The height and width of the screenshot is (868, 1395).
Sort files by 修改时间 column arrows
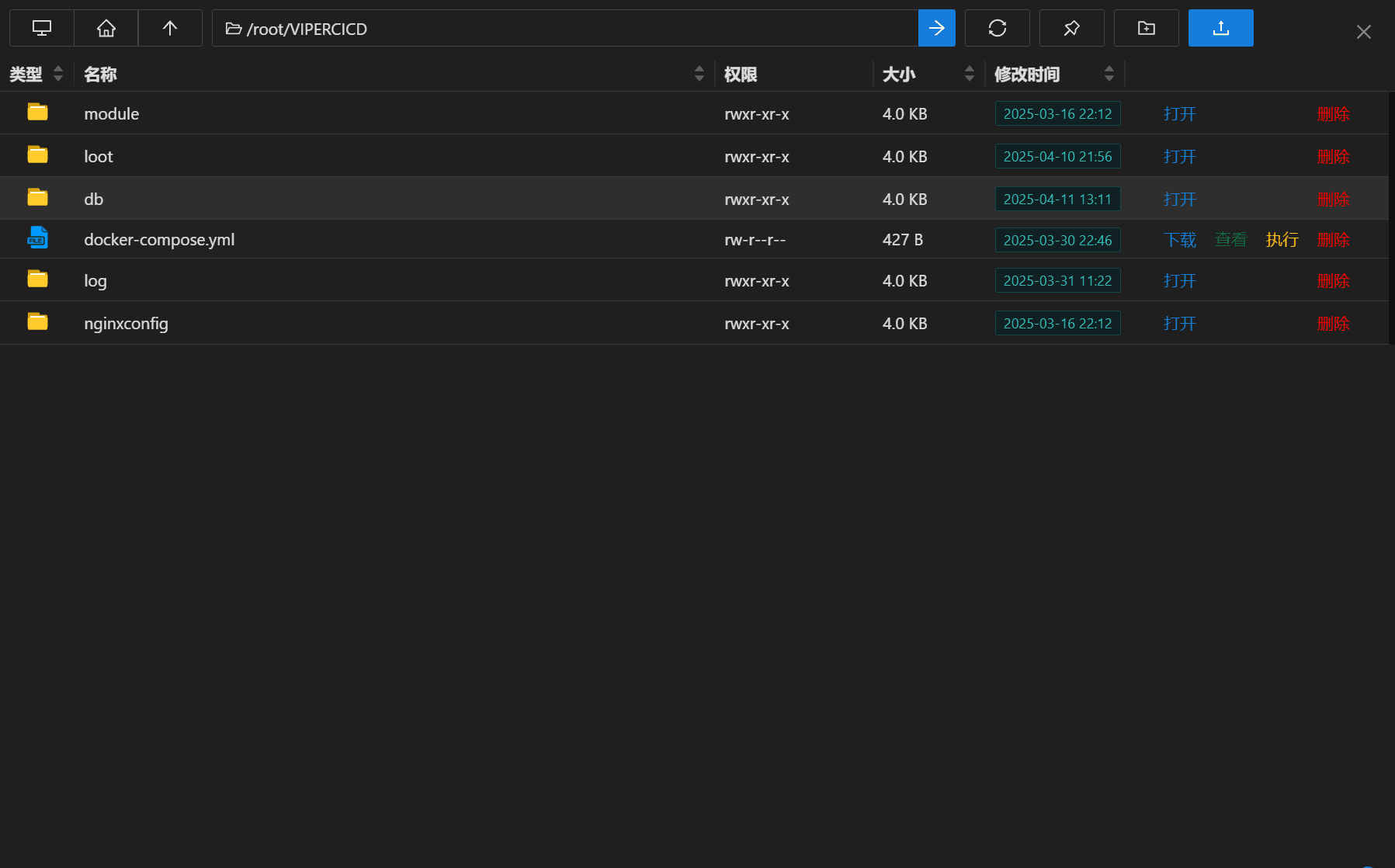1109,74
